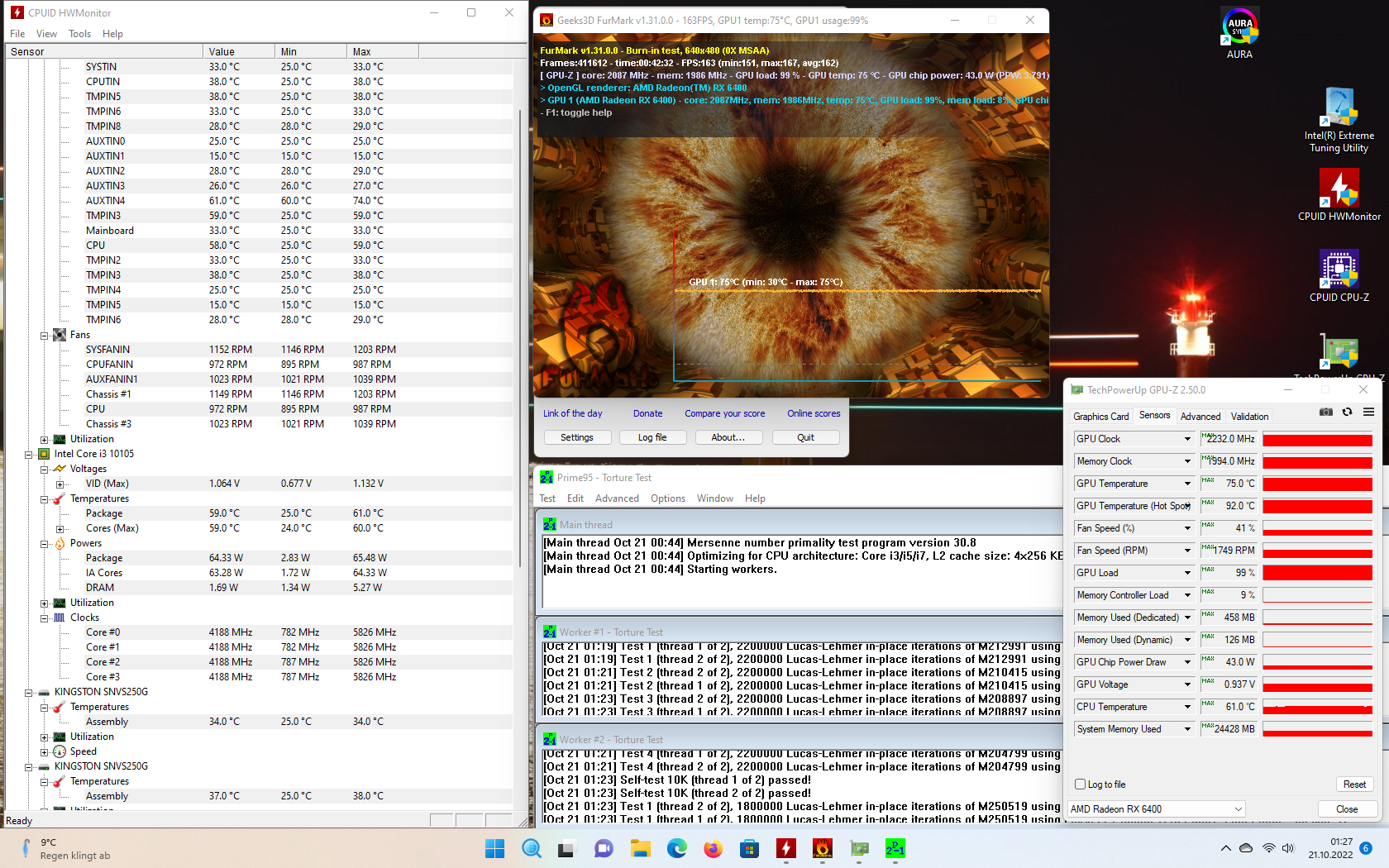Take a GPU-Z screenshot with camera icon
The image size is (1389, 868).
point(1326,412)
